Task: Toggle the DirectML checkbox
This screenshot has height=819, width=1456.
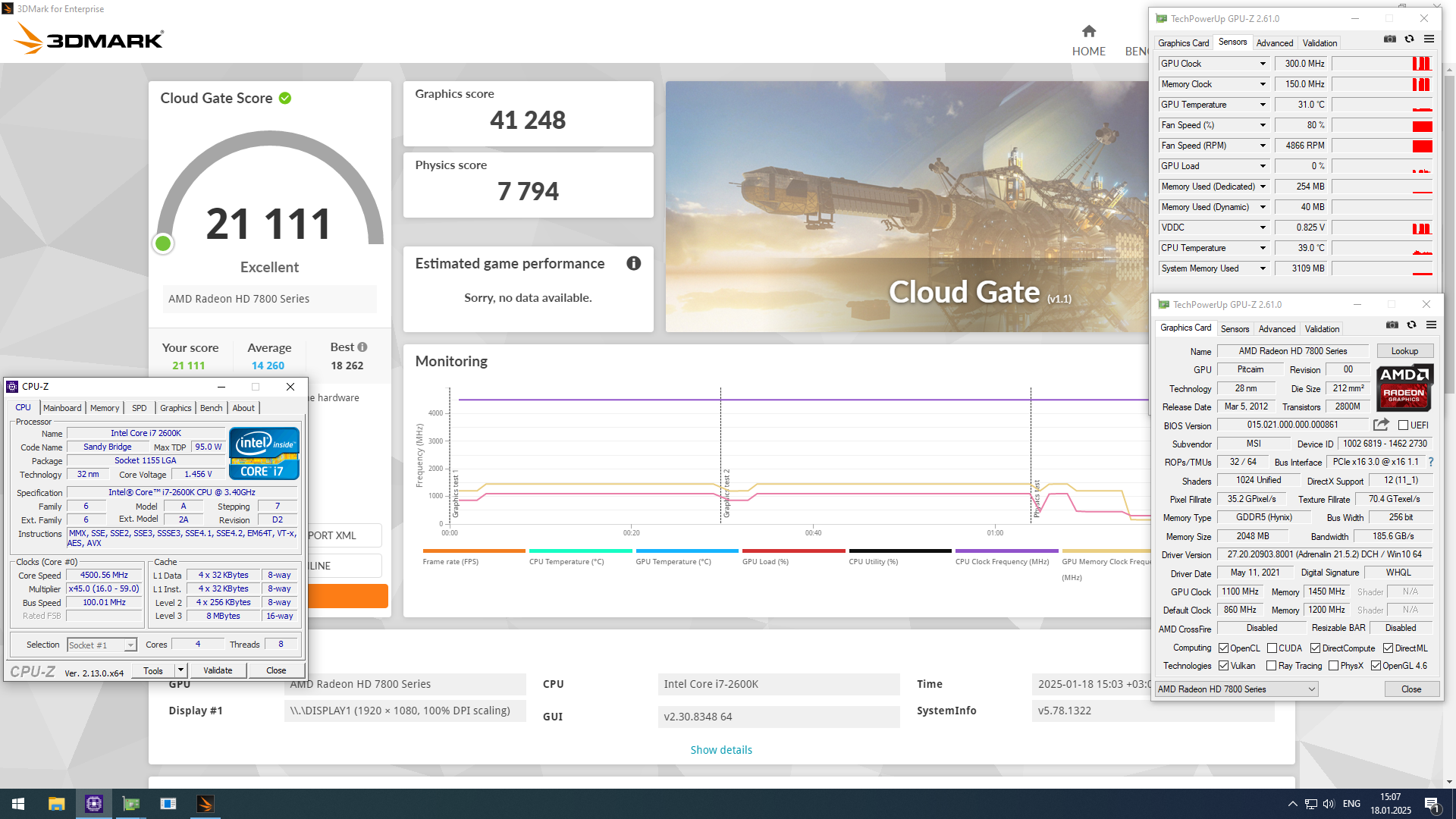Action: click(1388, 648)
